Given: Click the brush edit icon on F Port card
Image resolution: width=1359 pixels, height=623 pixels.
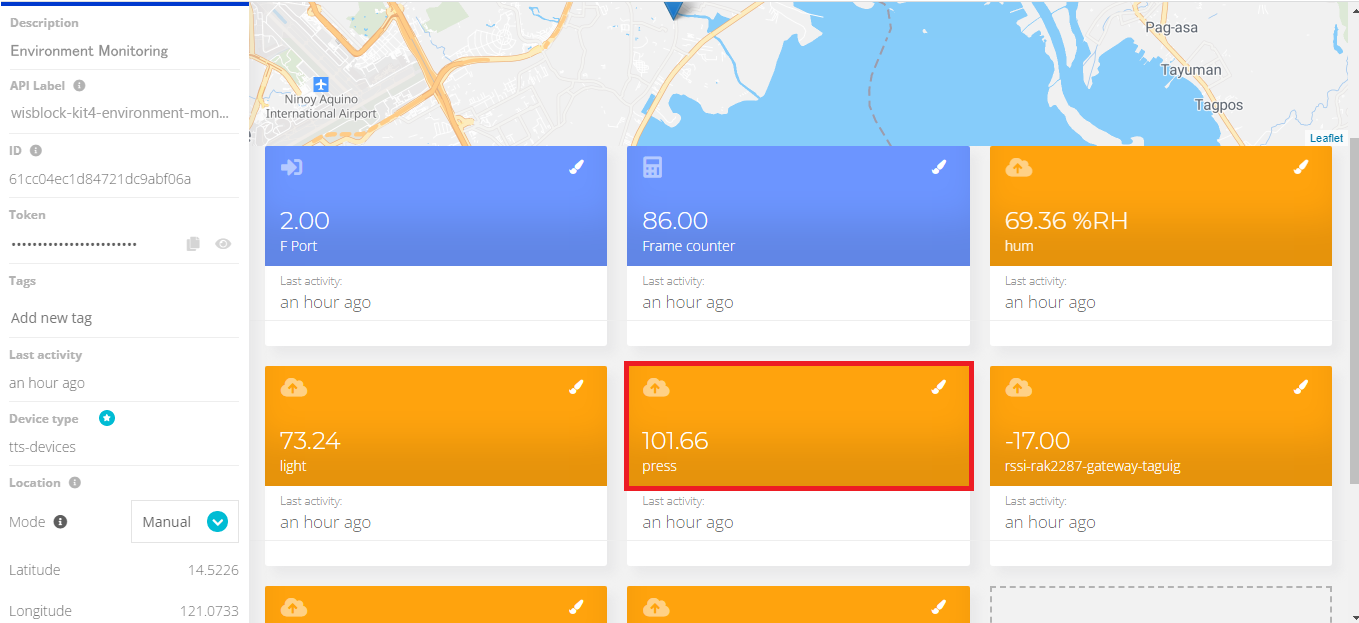Looking at the screenshot, I should [x=576, y=168].
